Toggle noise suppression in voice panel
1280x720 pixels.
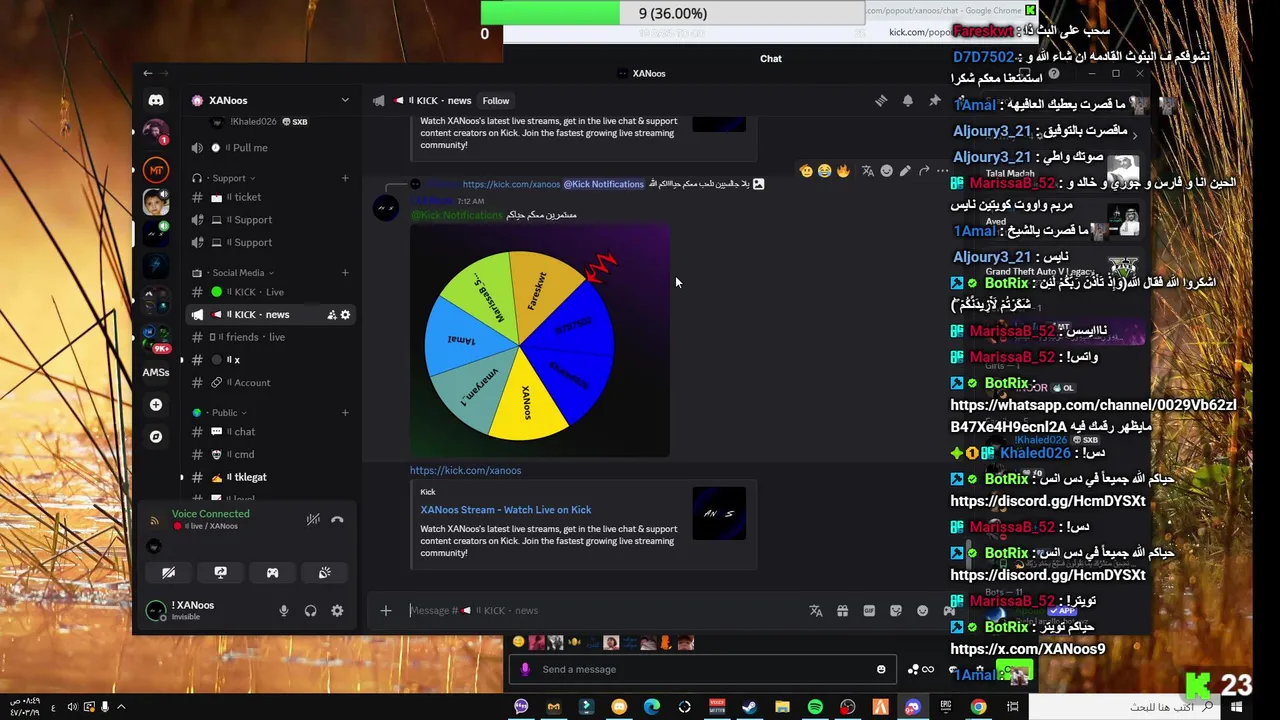click(x=313, y=519)
